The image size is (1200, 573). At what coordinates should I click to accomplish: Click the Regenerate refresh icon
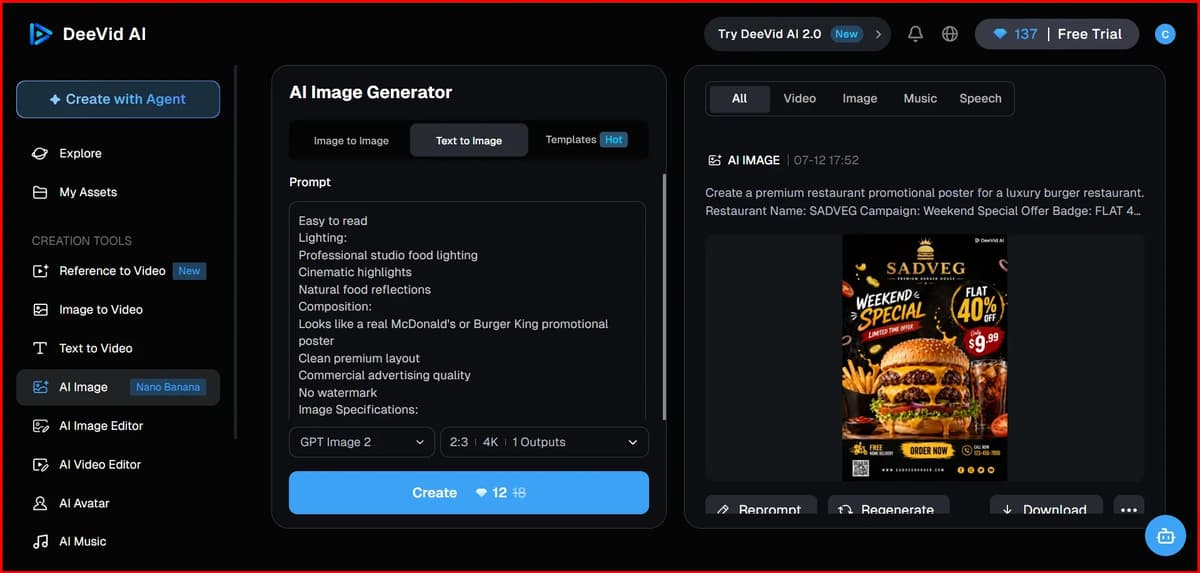[x=845, y=510]
